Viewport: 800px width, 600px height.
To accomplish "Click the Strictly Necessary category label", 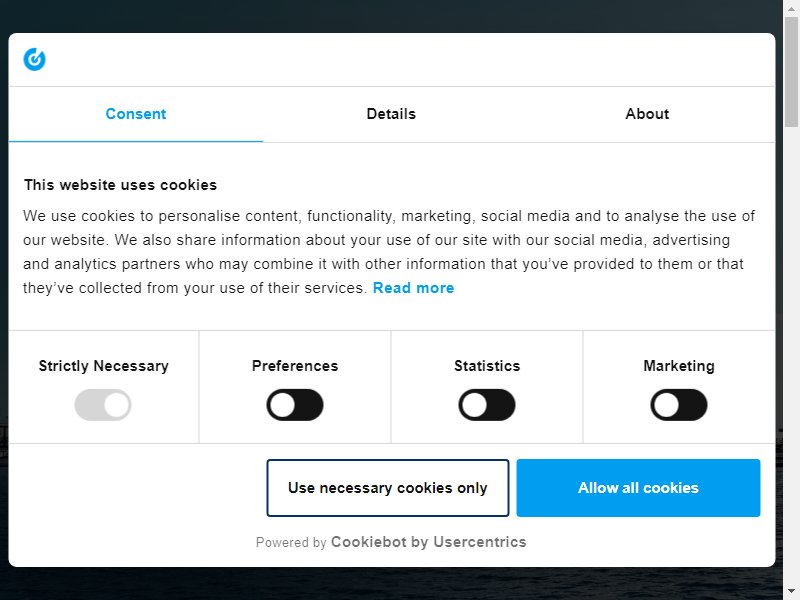I will point(104,366).
